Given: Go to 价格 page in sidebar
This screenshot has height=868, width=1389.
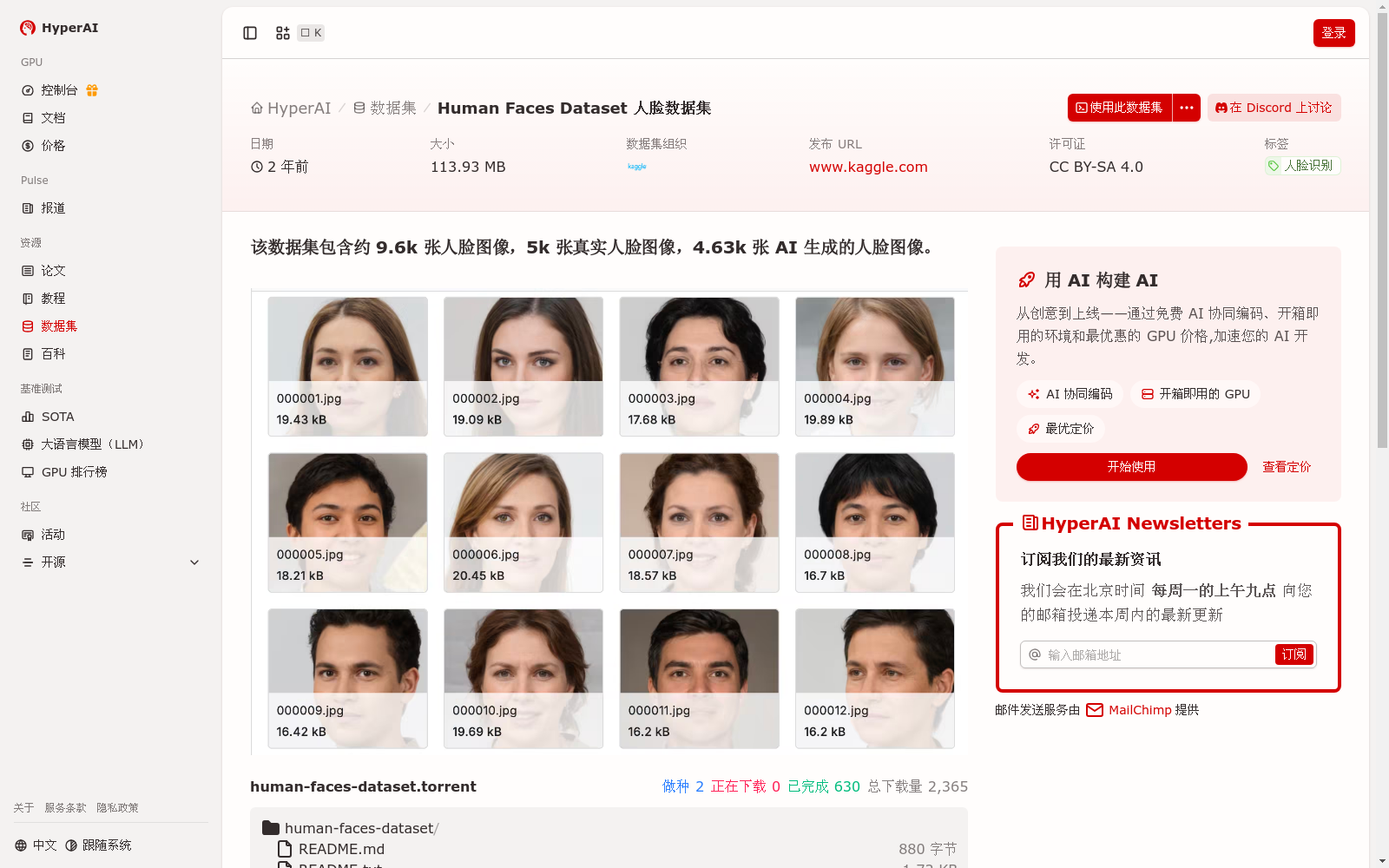Looking at the screenshot, I should click(43, 146).
